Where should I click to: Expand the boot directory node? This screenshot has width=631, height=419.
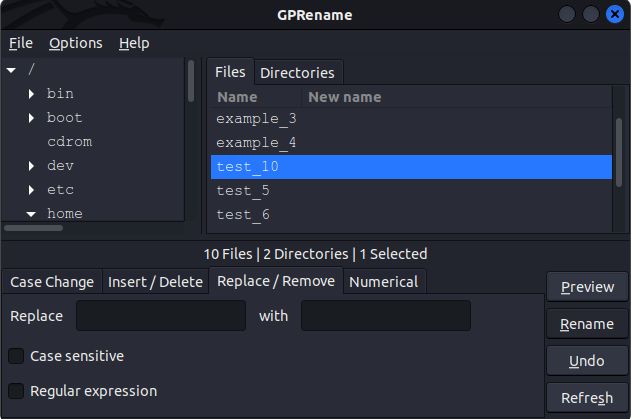pos(32,118)
